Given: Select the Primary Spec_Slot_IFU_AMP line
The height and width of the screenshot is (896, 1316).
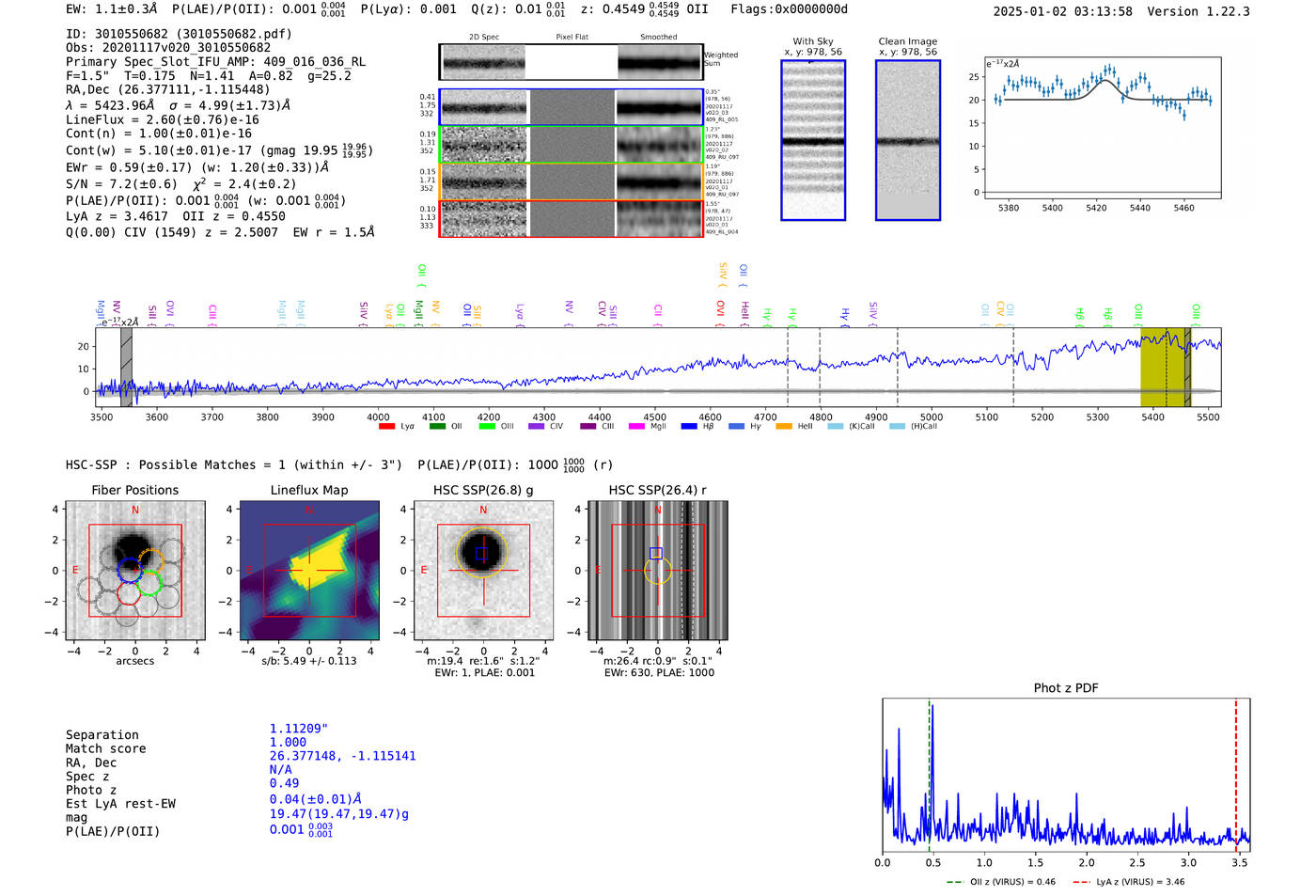Looking at the screenshot, I should point(215,62).
